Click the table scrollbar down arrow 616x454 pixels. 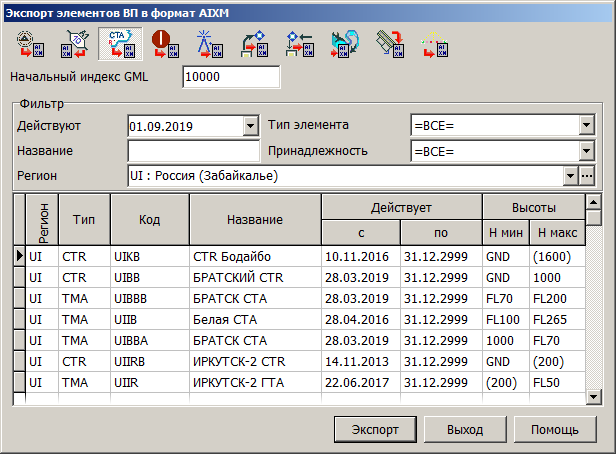pos(594,397)
